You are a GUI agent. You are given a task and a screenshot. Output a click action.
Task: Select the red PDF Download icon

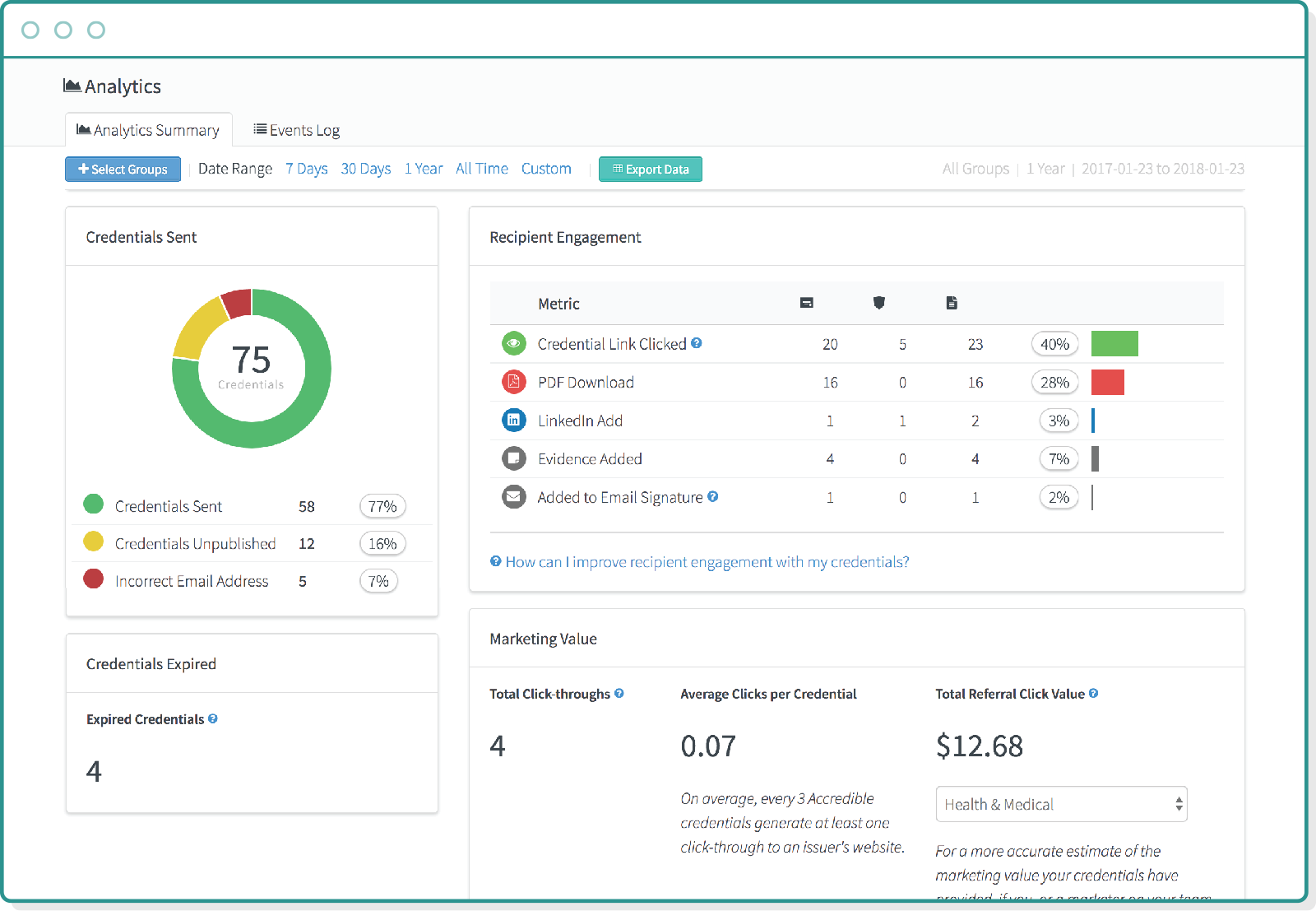point(513,382)
